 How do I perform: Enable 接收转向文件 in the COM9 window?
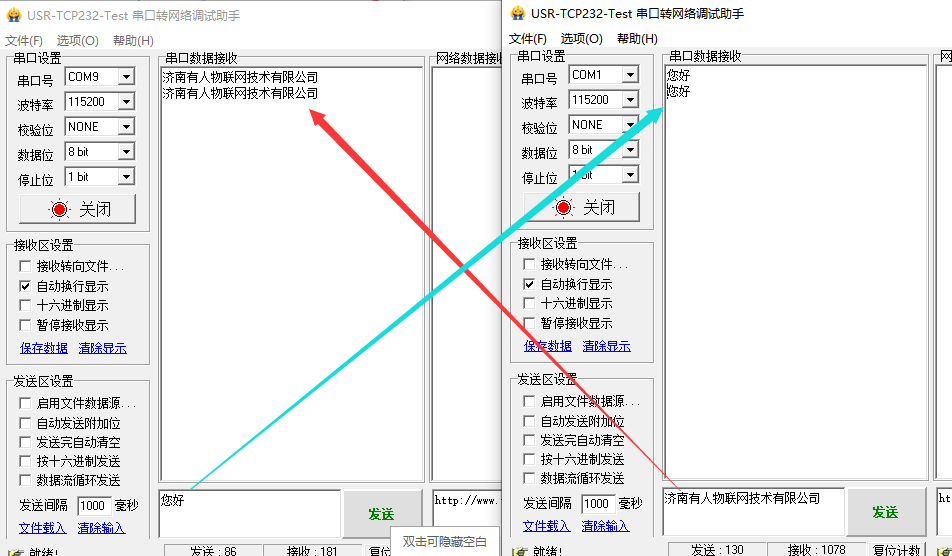point(26,266)
